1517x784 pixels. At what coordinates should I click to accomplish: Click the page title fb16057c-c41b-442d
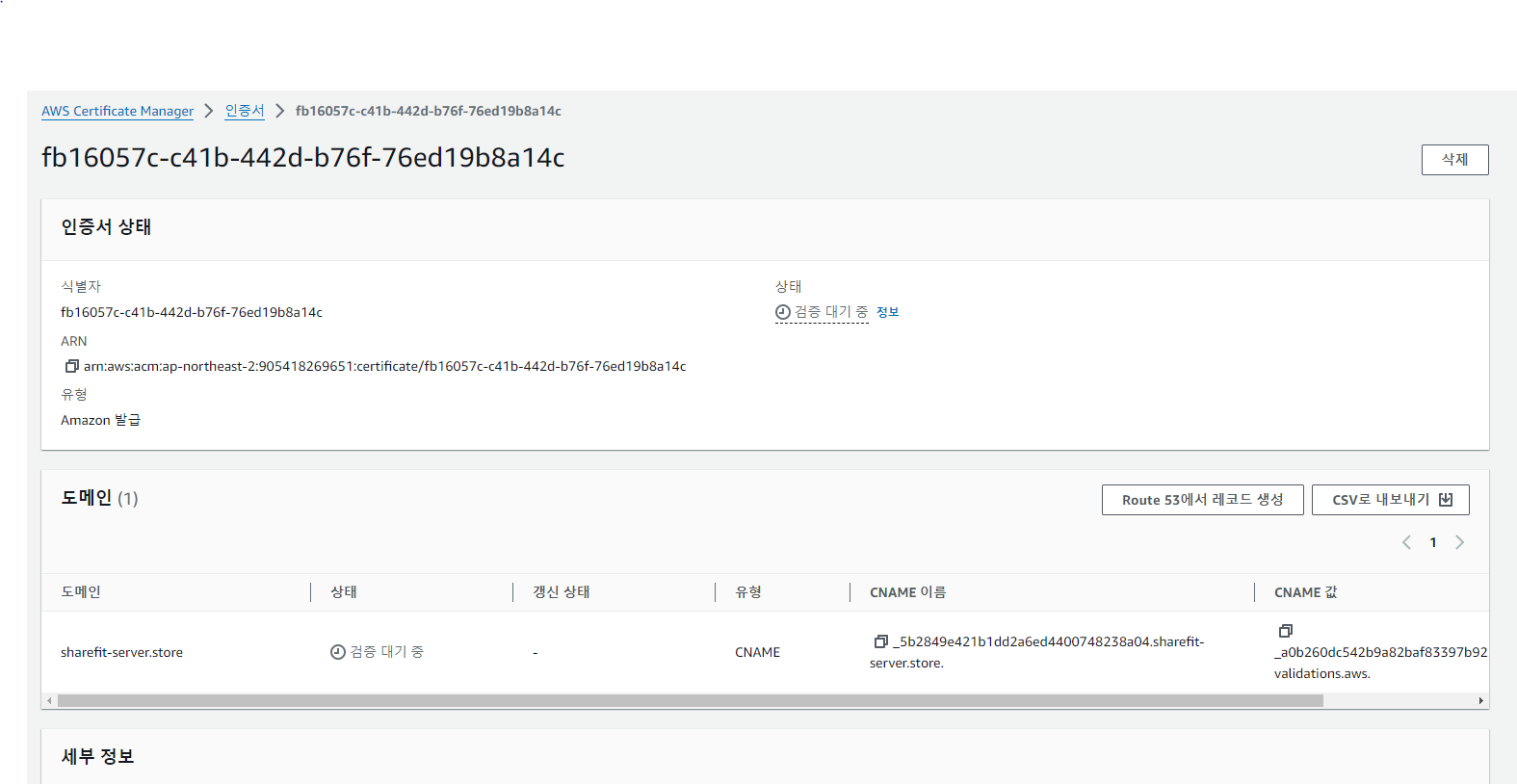(x=302, y=157)
